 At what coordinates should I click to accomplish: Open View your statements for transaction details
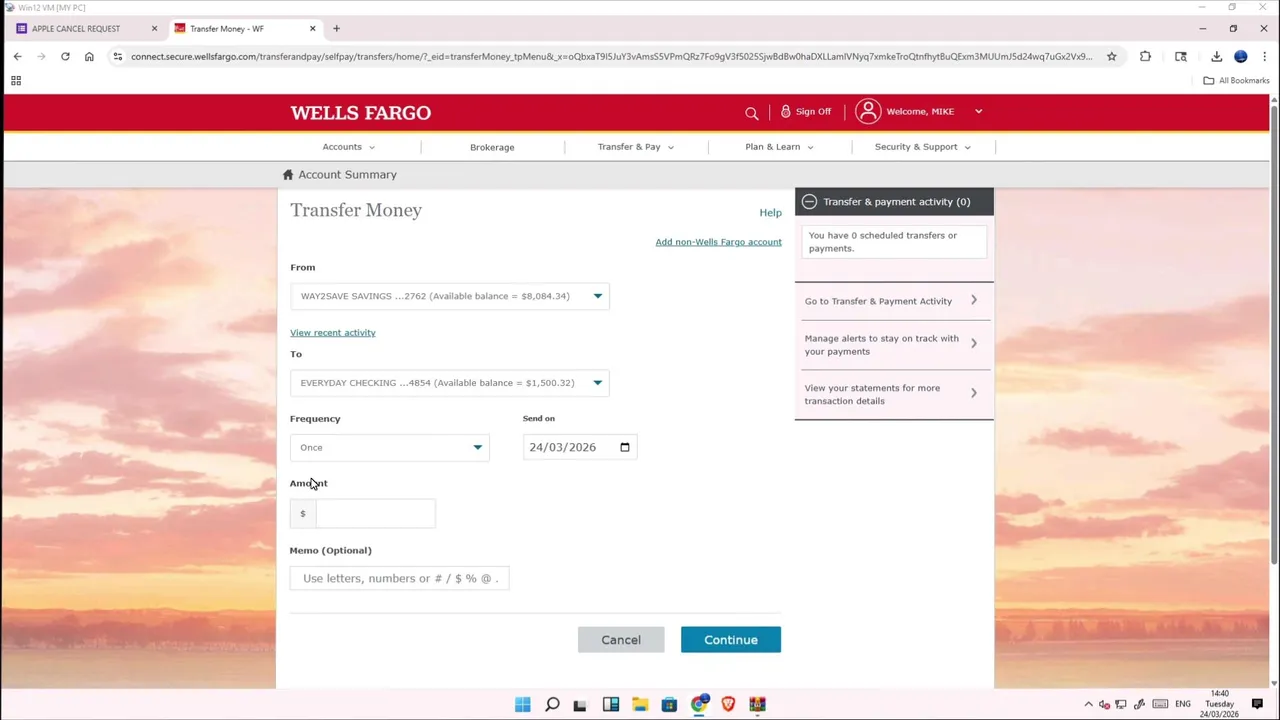tap(893, 395)
